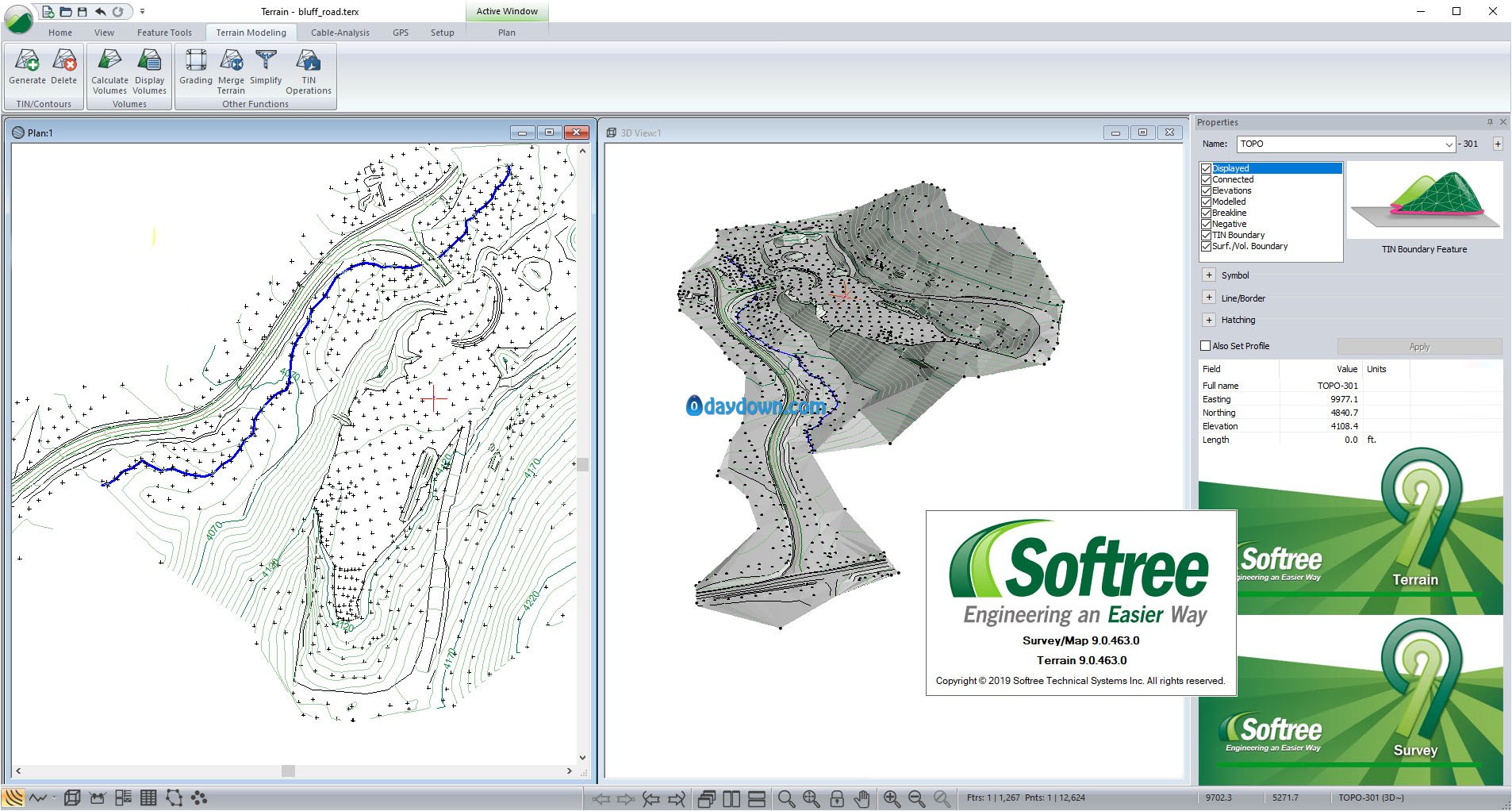Switch to the Feature Tools tab
Screen dimensions: 1512x811
(164, 33)
